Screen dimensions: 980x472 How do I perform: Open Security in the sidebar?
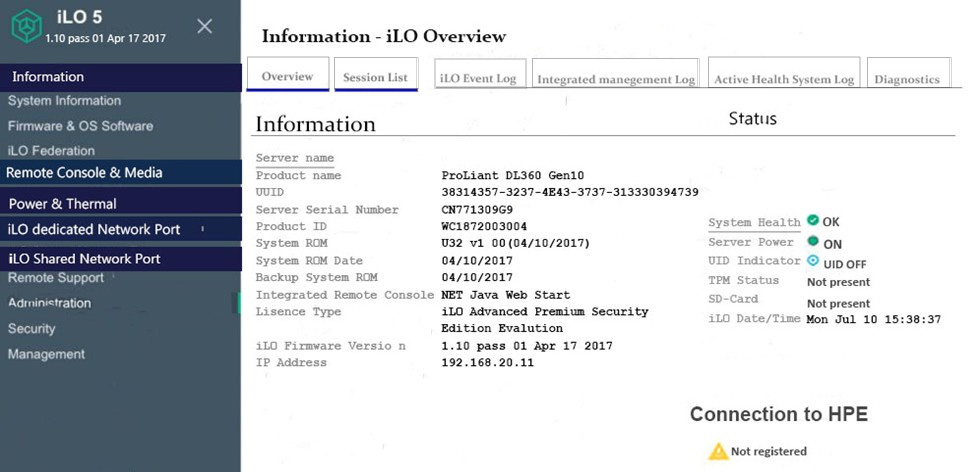pos(31,329)
